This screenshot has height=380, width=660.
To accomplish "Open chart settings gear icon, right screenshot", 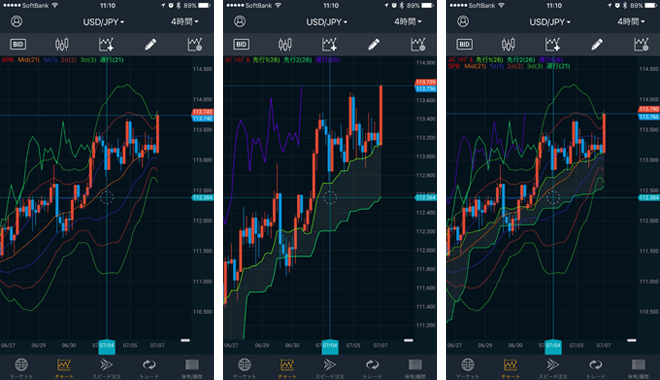I will [641, 44].
